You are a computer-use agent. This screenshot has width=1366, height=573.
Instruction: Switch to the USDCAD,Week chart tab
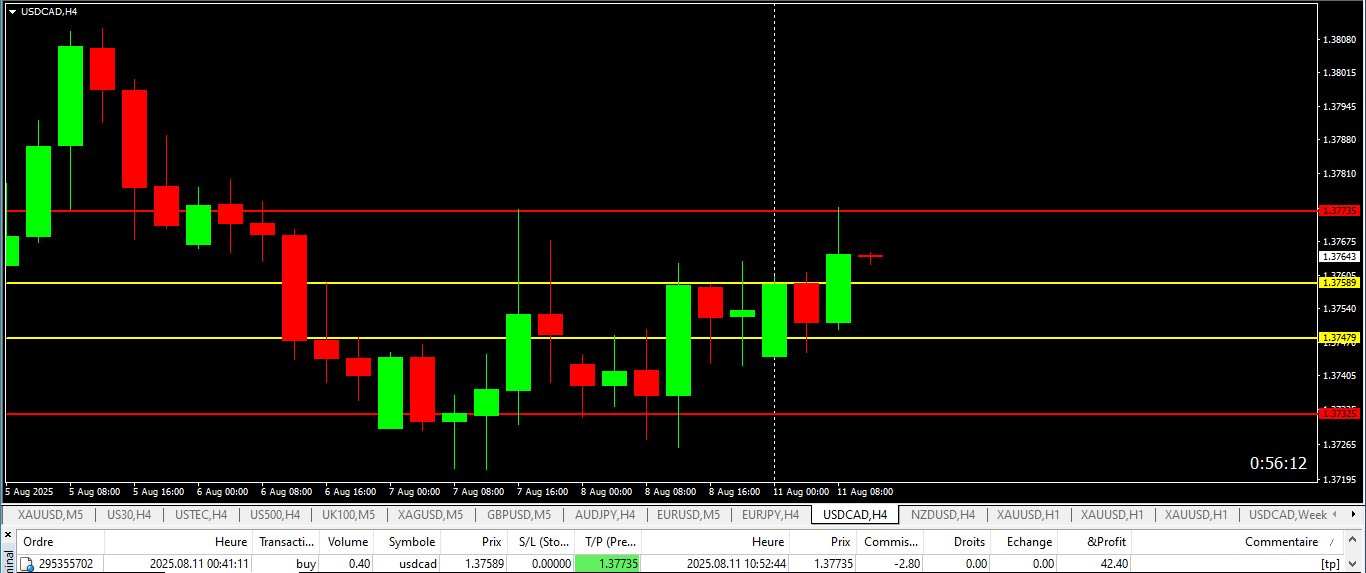pos(1288,515)
